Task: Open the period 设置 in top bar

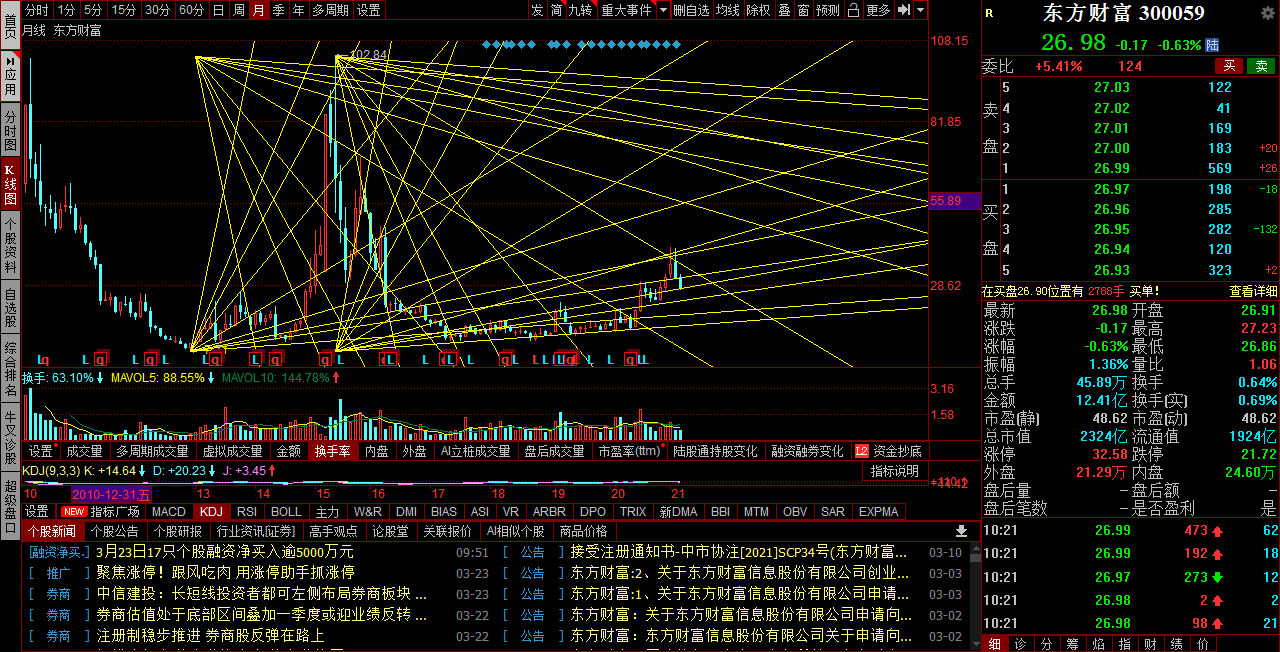Action: point(369,10)
